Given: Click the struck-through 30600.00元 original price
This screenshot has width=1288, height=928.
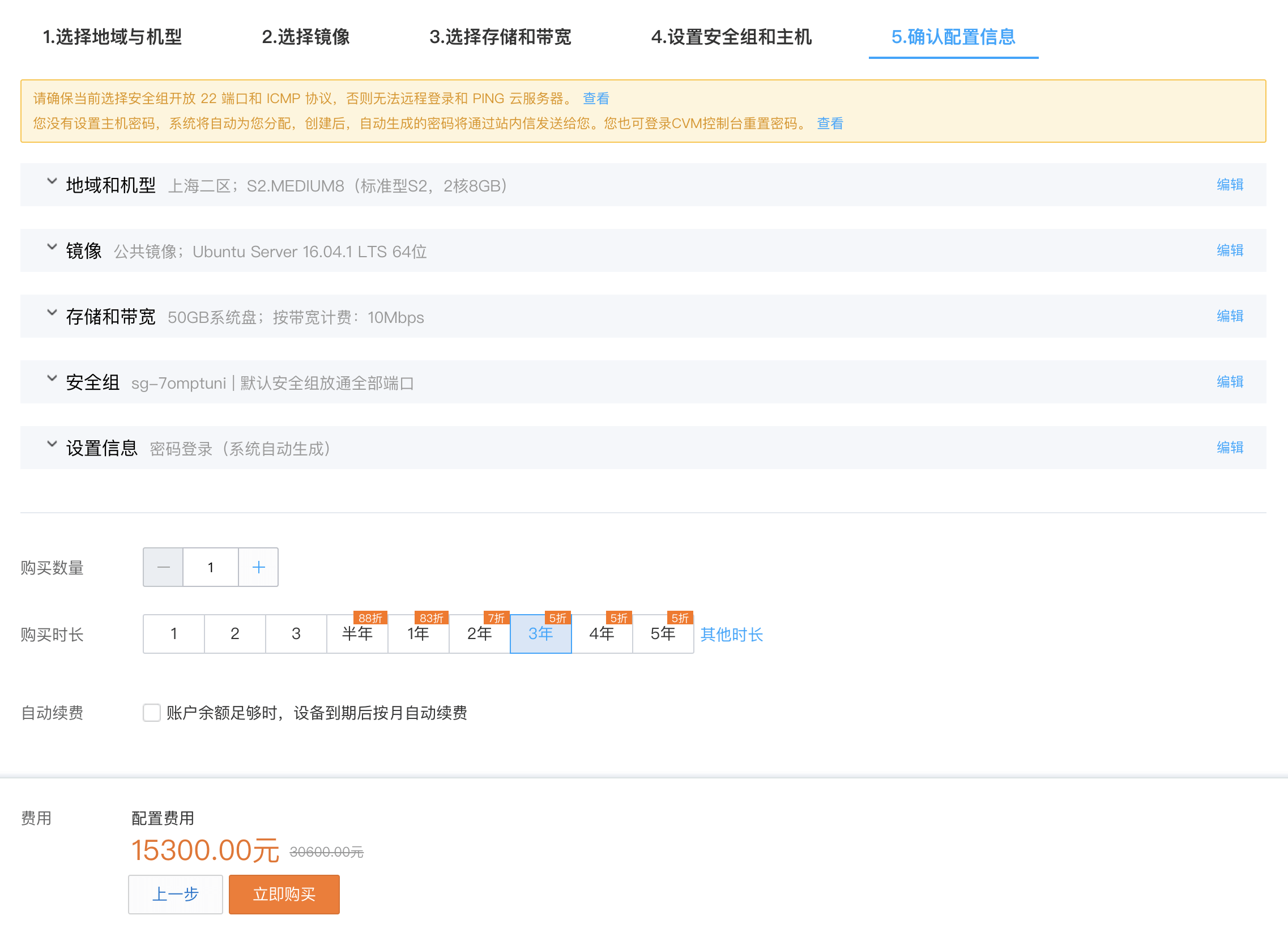Looking at the screenshot, I should pyautogui.click(x=327, y=852).
